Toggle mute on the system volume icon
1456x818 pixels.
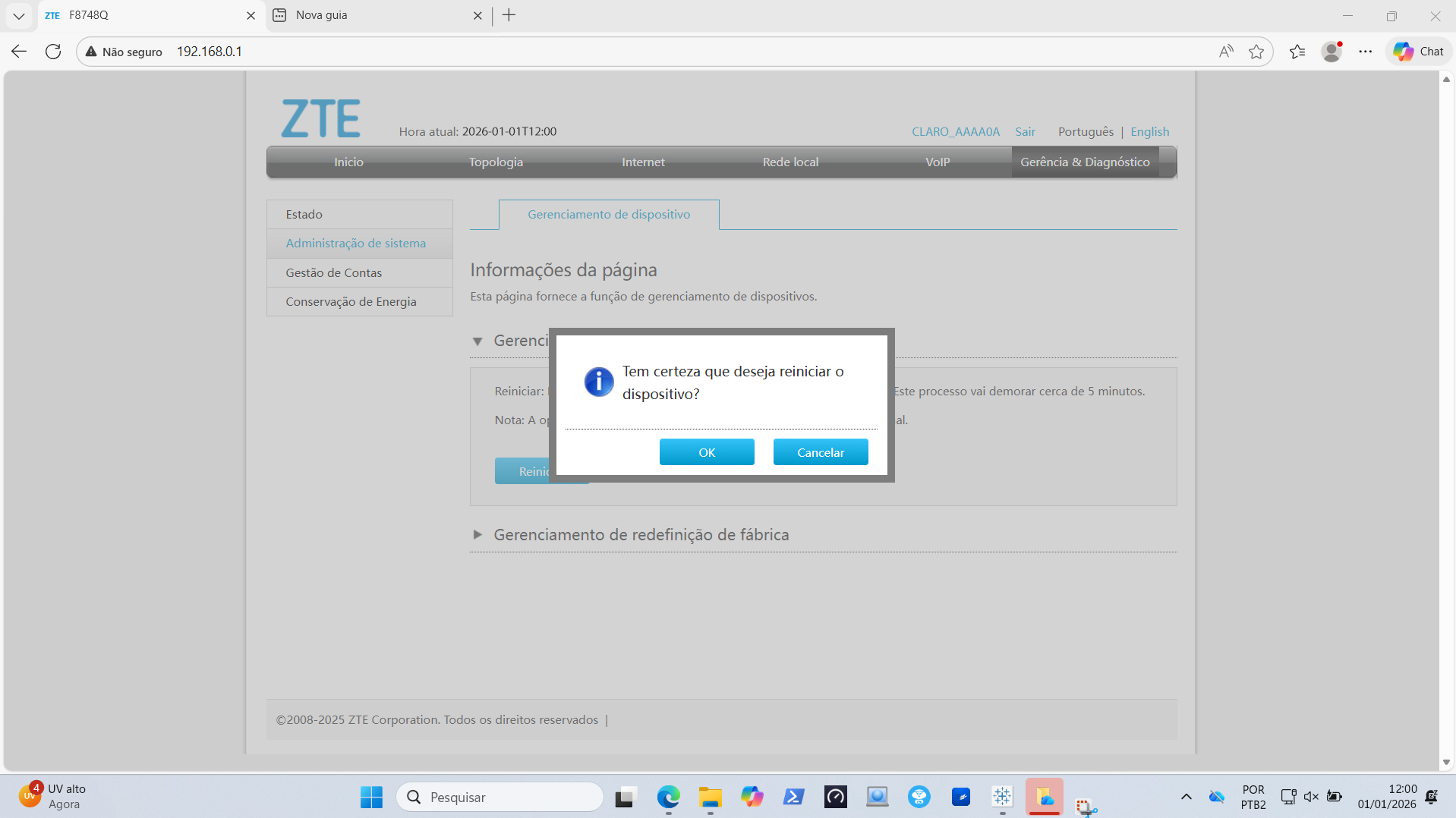pos(1311,797)
